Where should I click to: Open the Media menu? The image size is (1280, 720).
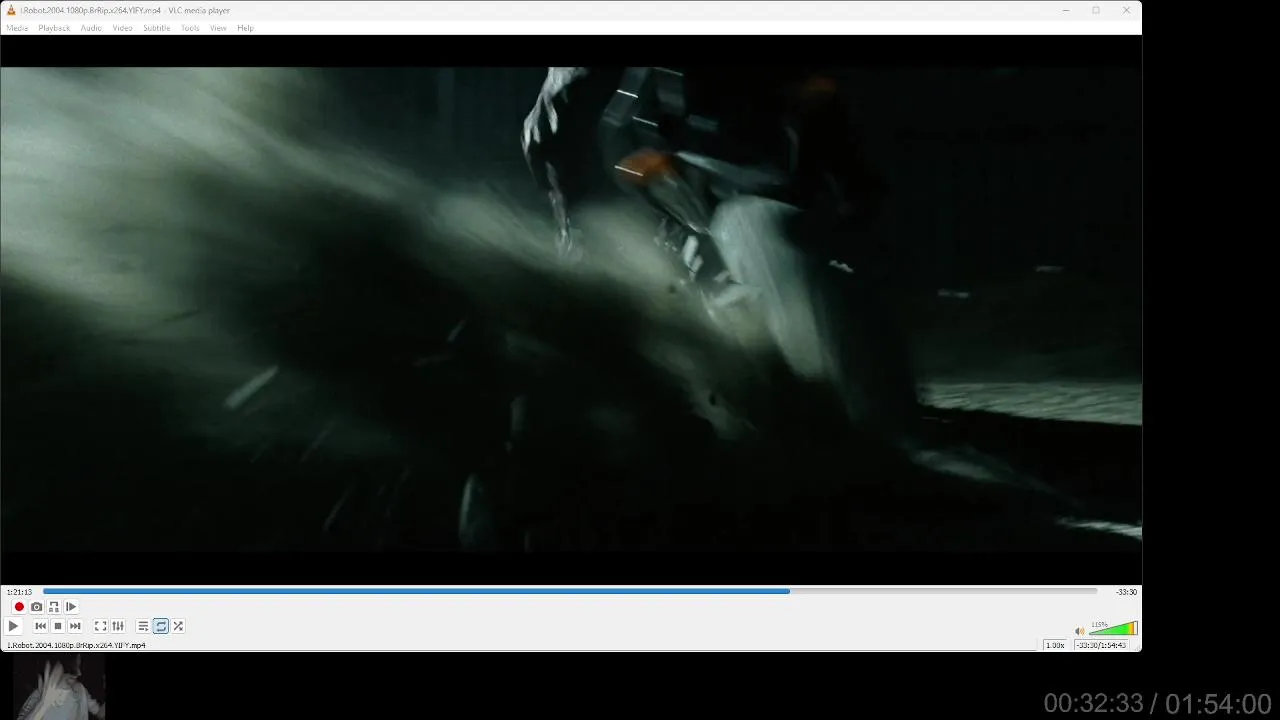(17, 28)
